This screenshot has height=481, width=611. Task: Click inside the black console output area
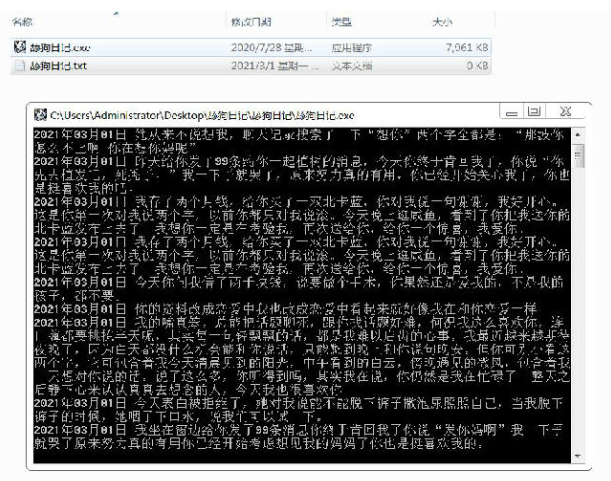302,295
